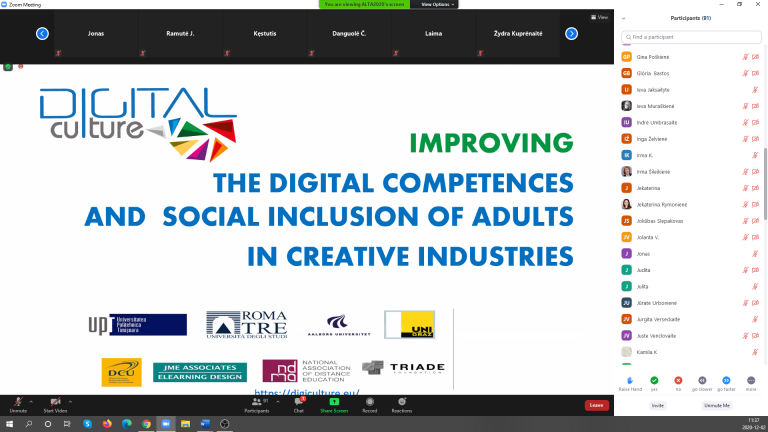The image size is (768, 432).
Task: Select participant Jokūbas Slepakovas
Action: pyautogui.click(x=691, y=221)
